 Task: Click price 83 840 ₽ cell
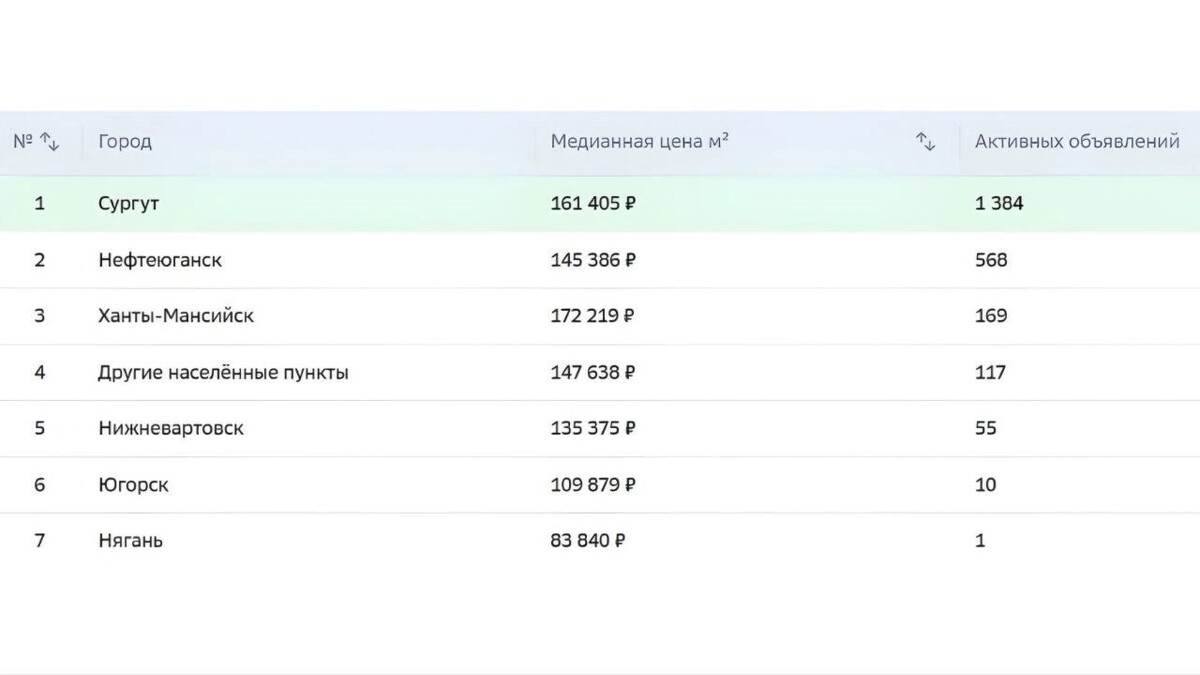[588, 541]
